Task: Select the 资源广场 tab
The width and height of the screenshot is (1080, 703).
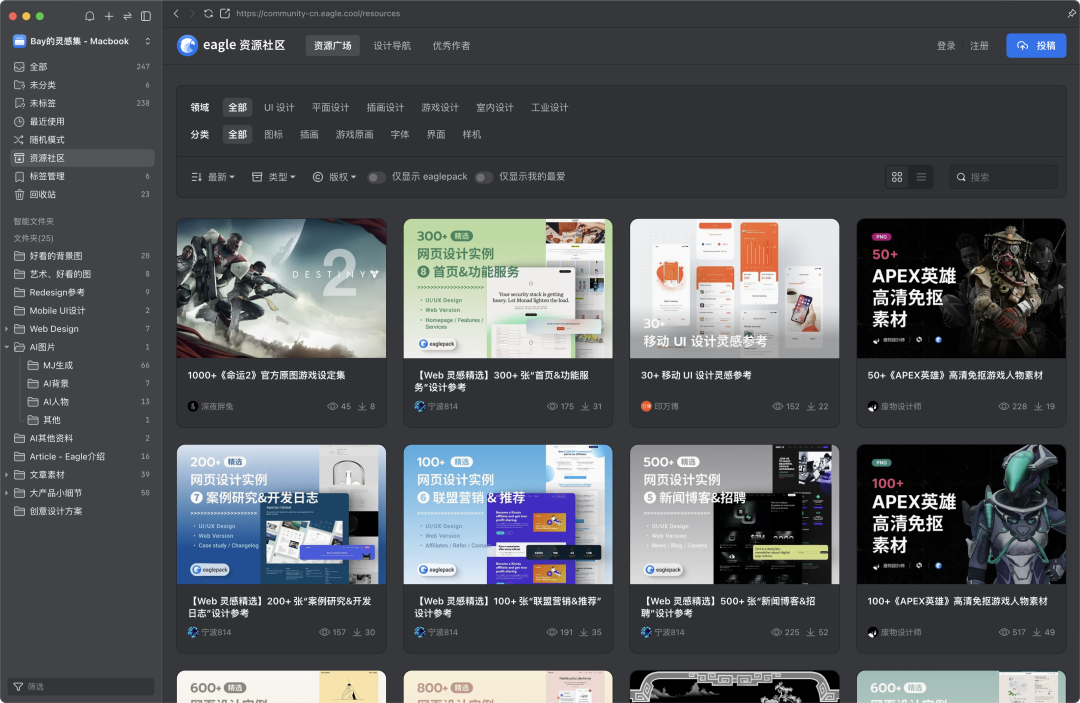Action: 333,45
